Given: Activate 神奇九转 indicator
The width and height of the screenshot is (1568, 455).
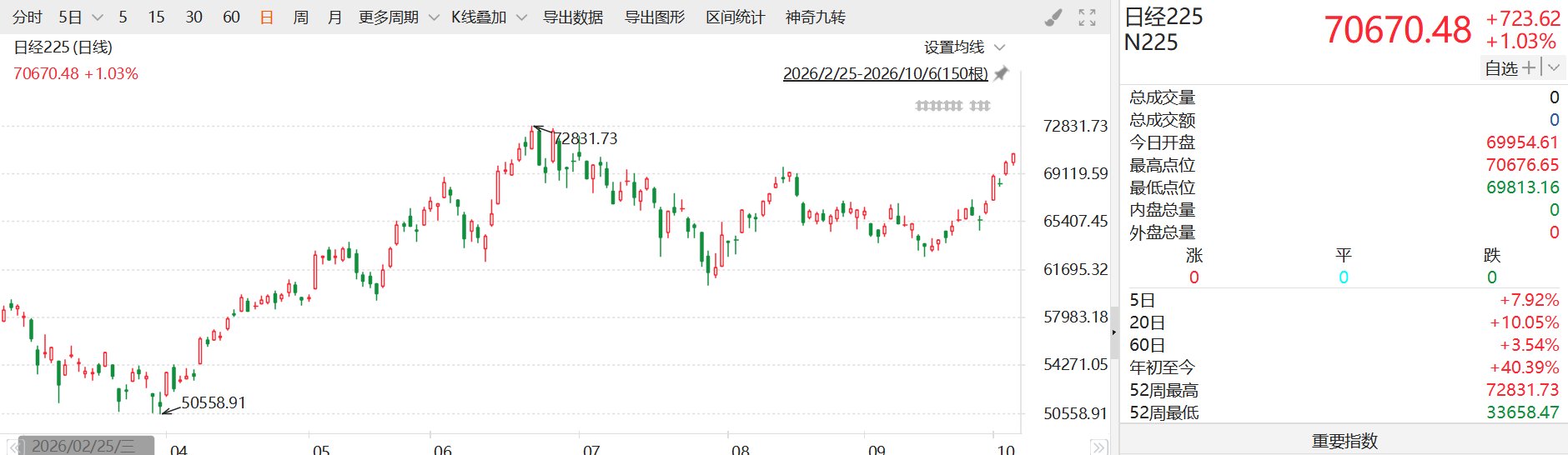Looking at the screenshot, I should [x=816, y=17].
